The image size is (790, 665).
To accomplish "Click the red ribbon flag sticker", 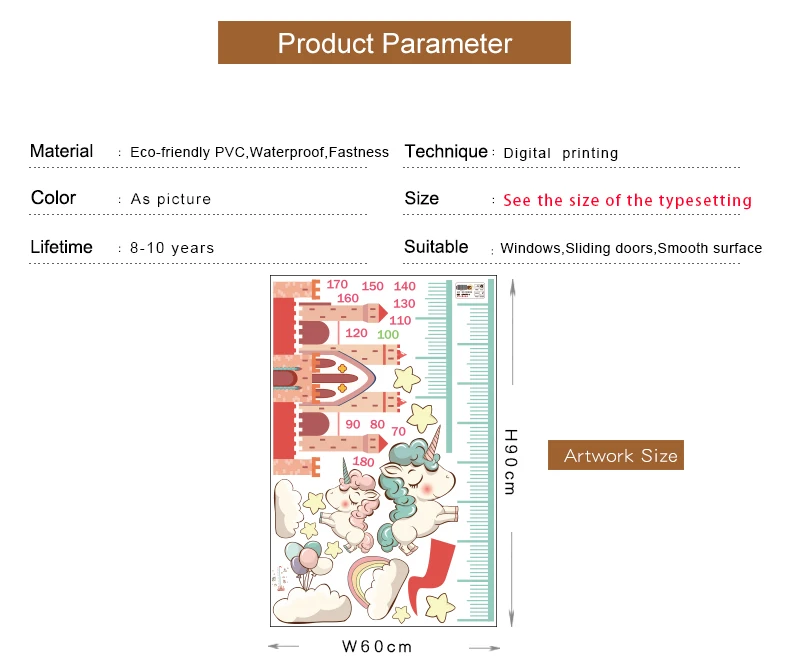I will 431,575.
